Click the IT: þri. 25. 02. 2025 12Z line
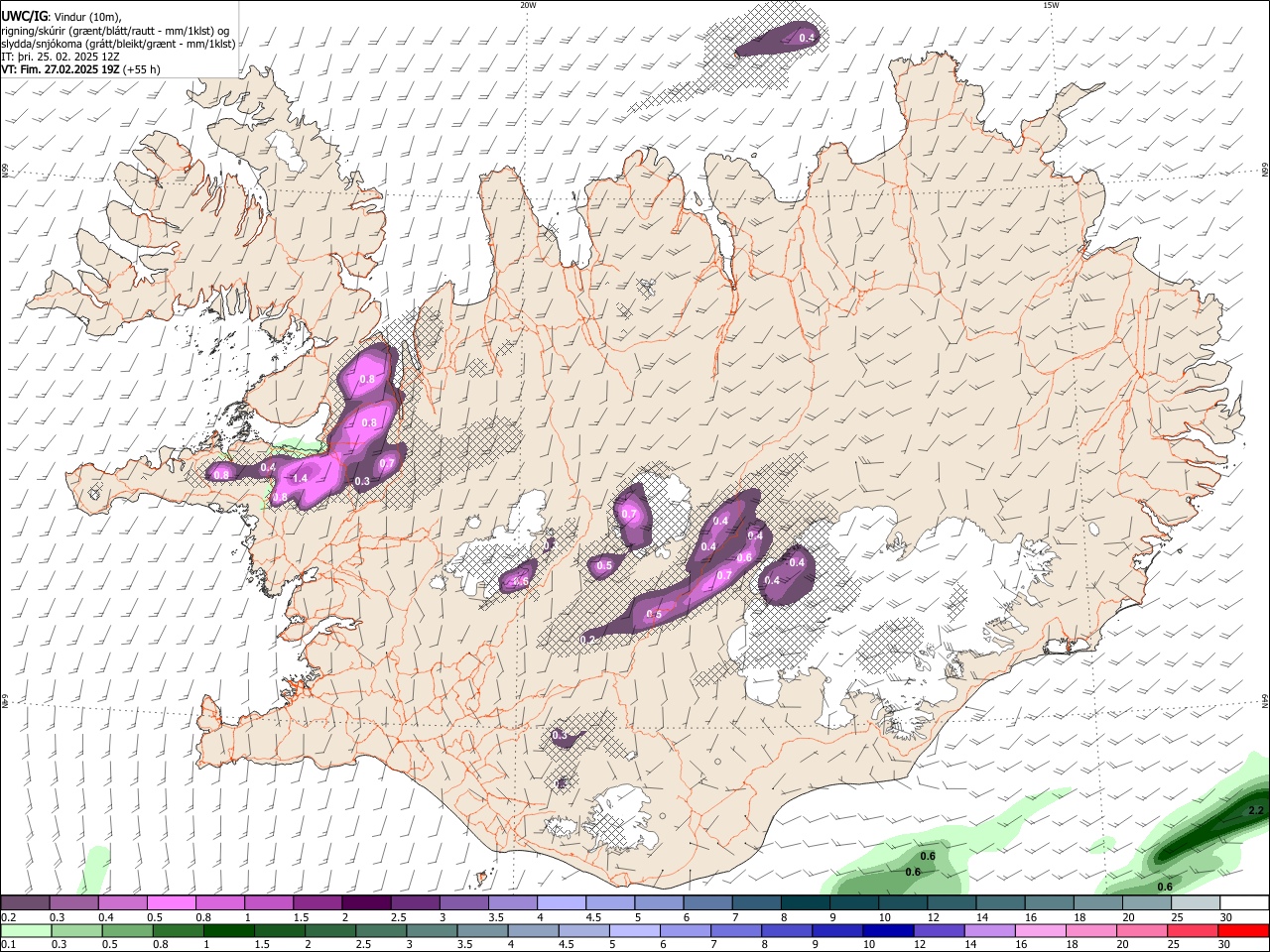 click(x=61, y=57)
